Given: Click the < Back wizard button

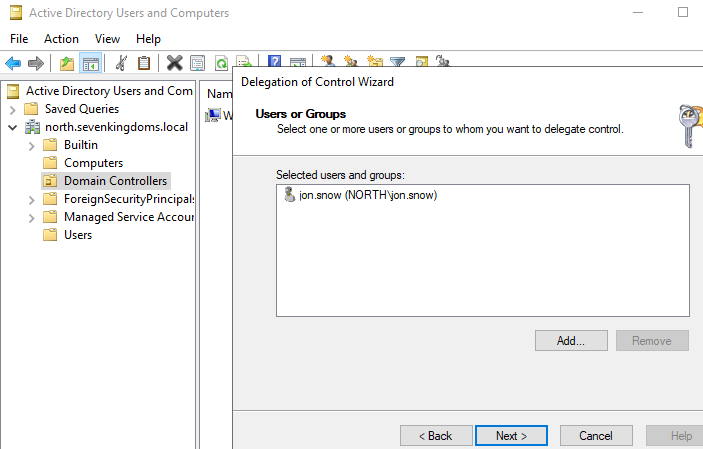Looking at the screenshot, I should coord(436,436).
